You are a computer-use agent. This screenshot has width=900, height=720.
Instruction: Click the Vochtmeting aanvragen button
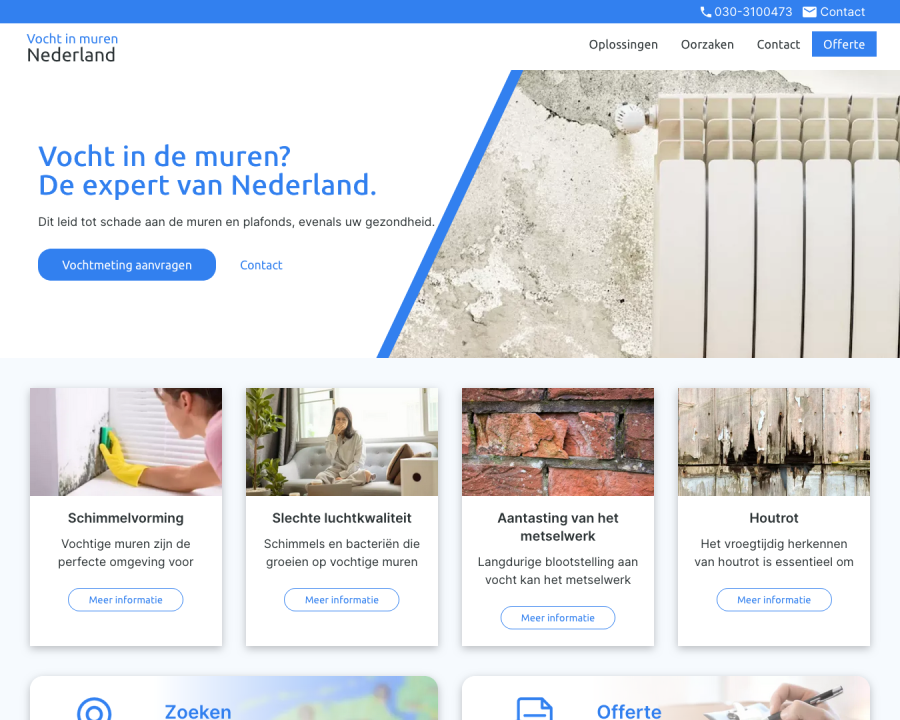coord(126,264)
